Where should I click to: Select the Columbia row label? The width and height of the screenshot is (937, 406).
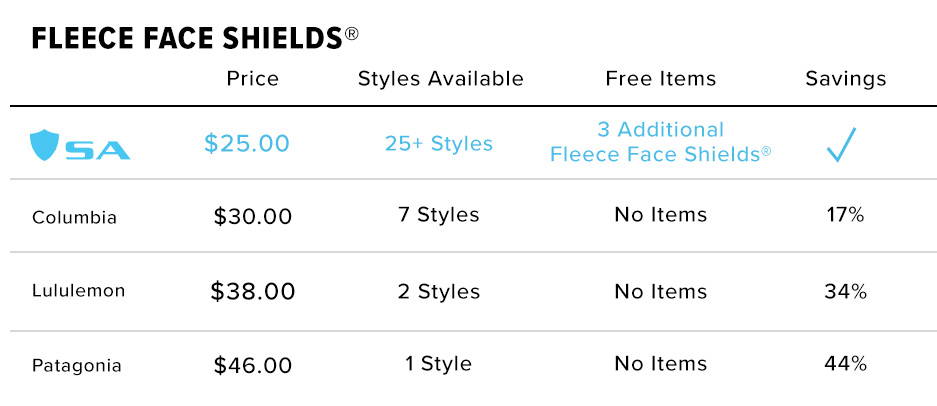click(74, 217)
